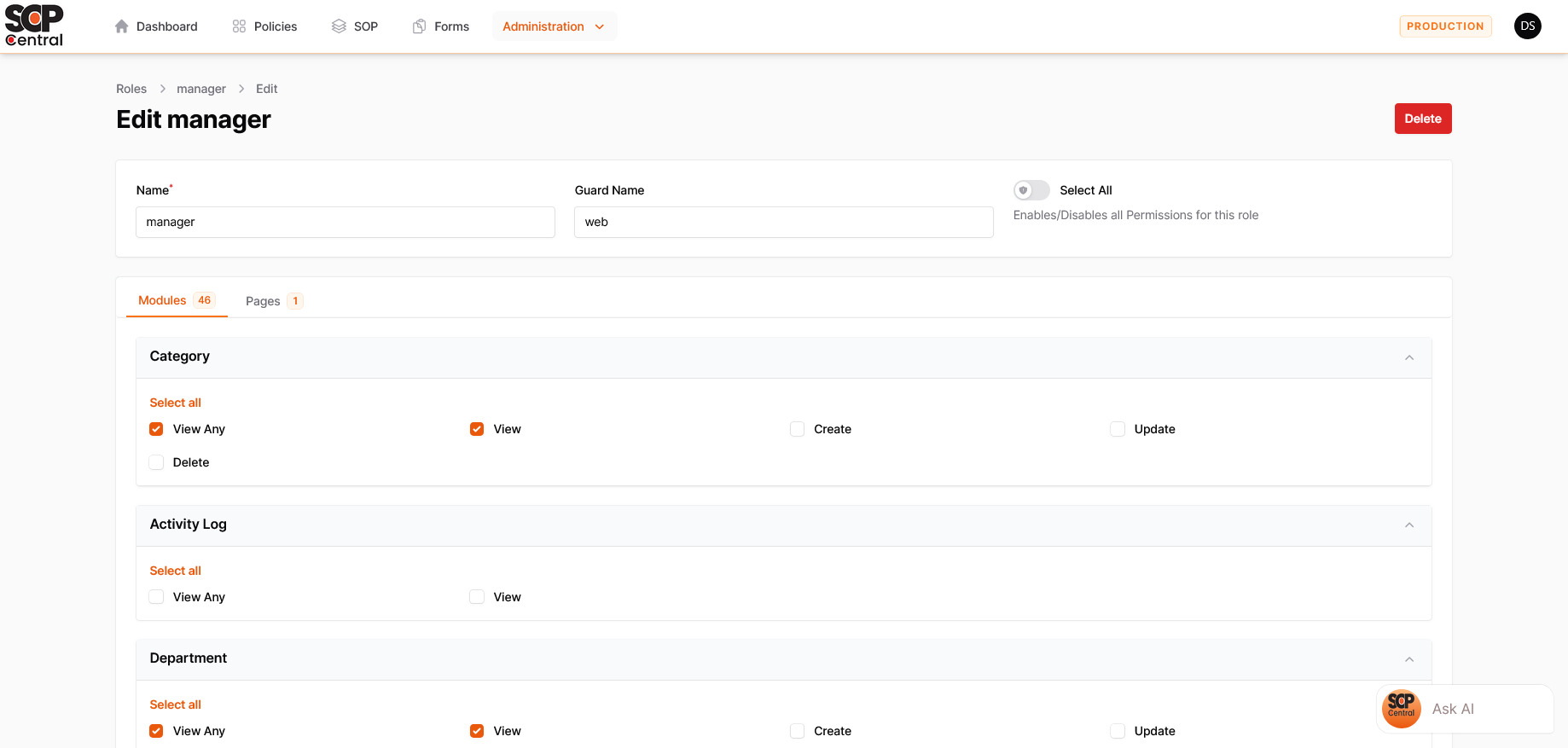Click the PRODUCTION environment badge
The image size is (1568, 748).
1445,26
